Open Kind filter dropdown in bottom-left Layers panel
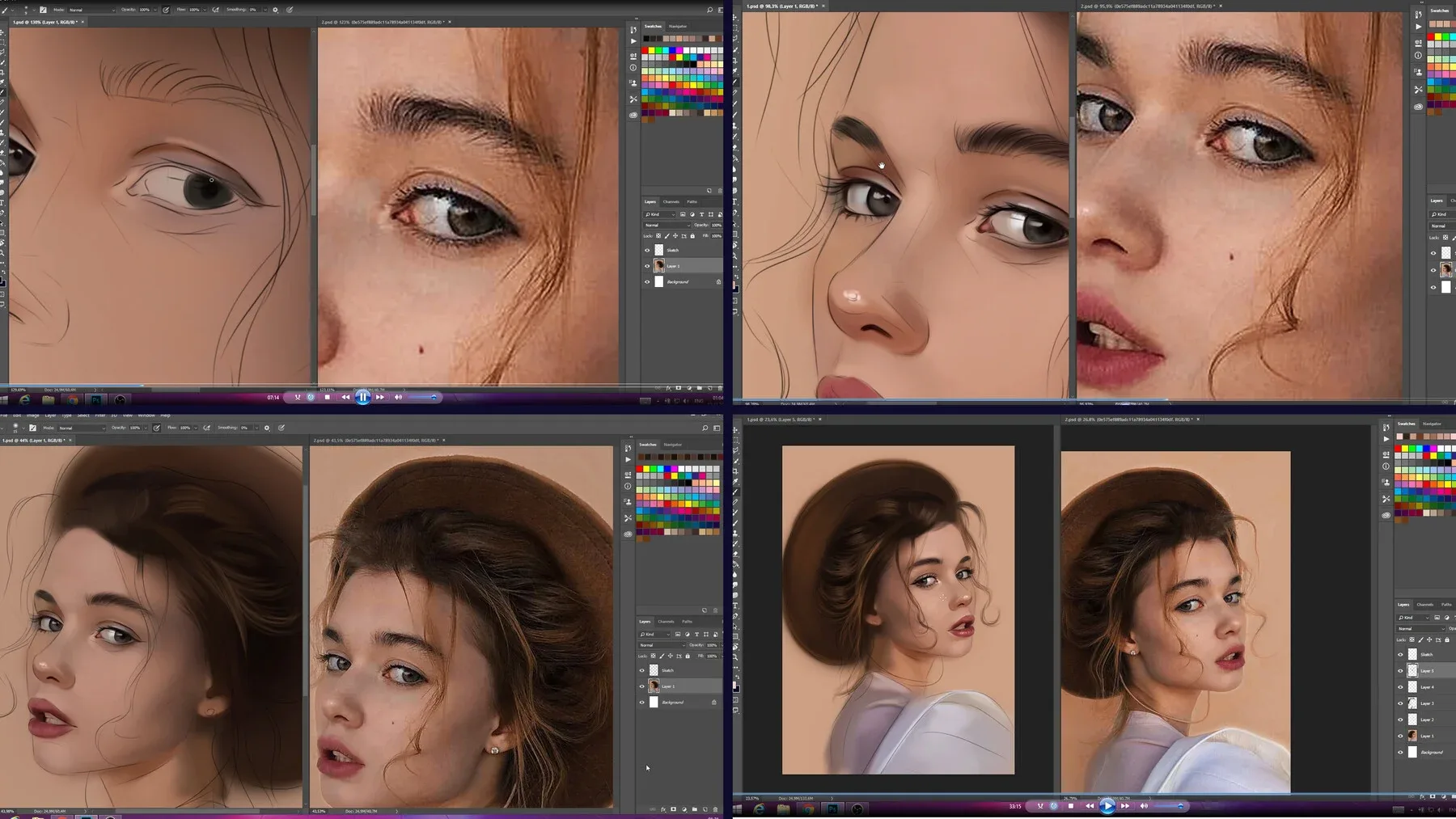 (x=654, y=634)
